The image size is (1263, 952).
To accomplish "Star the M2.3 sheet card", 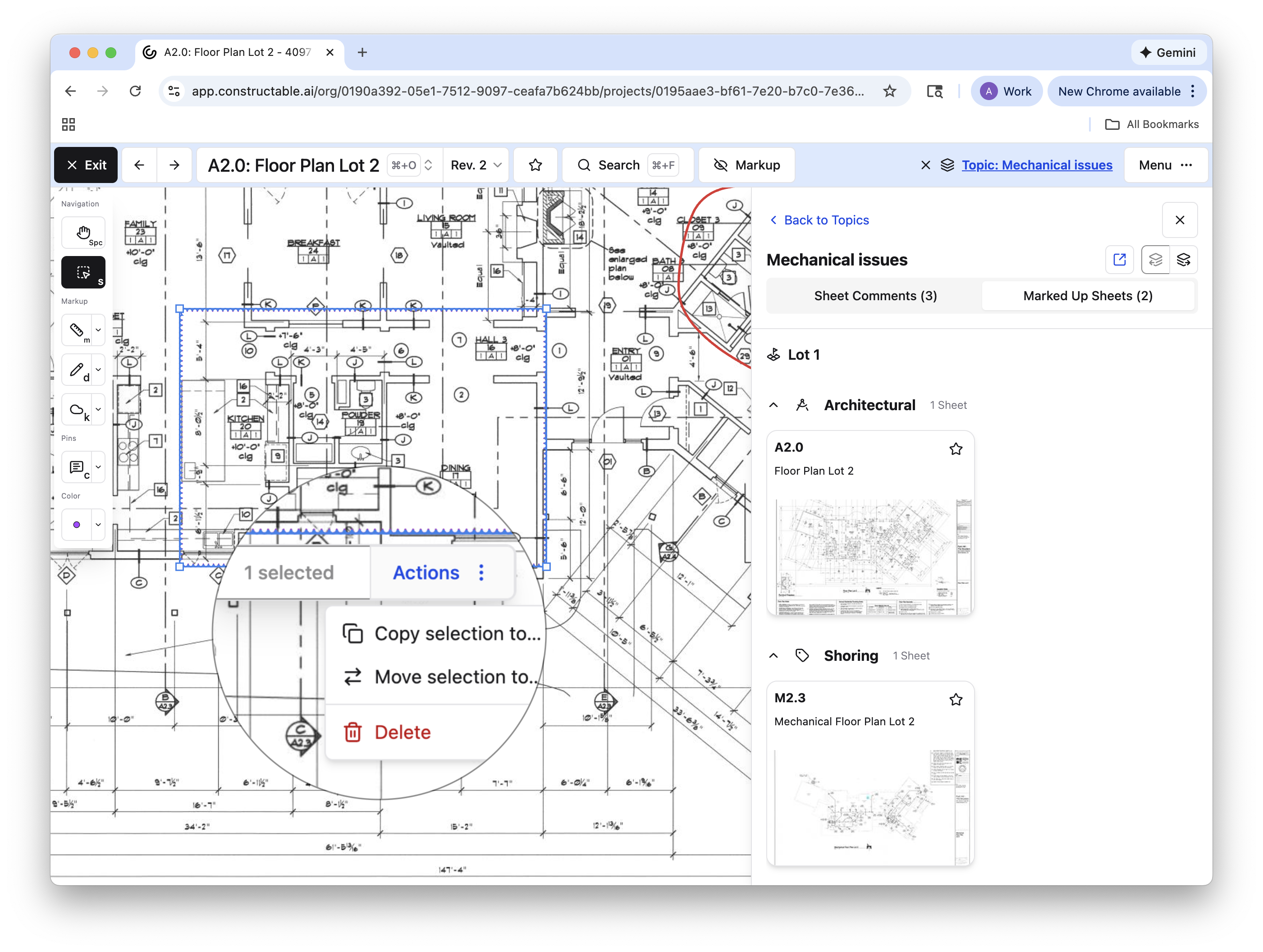I will click(956, 700).
